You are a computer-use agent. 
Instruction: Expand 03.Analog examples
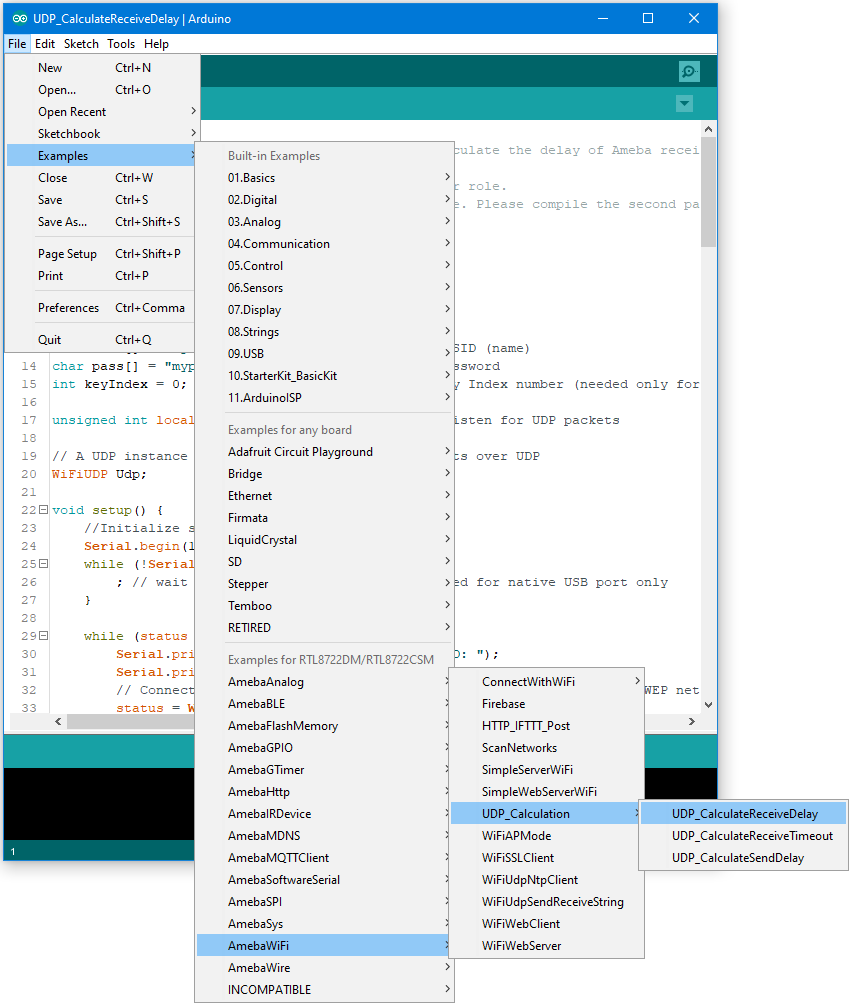point(325,221)
